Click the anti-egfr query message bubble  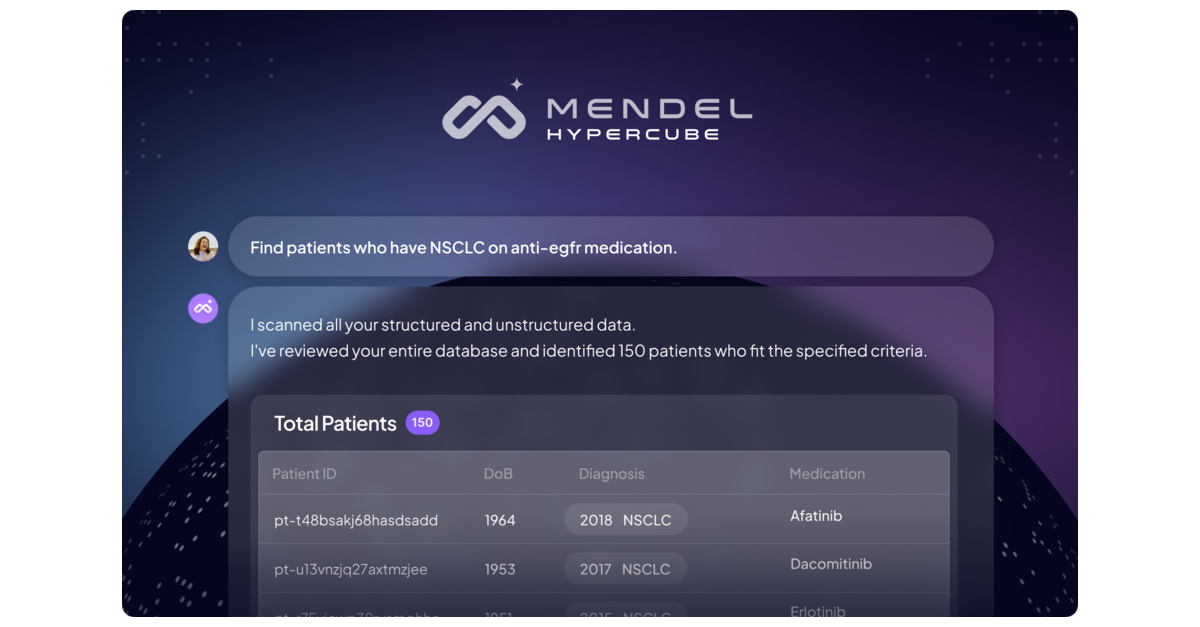[x=612, y=247]
